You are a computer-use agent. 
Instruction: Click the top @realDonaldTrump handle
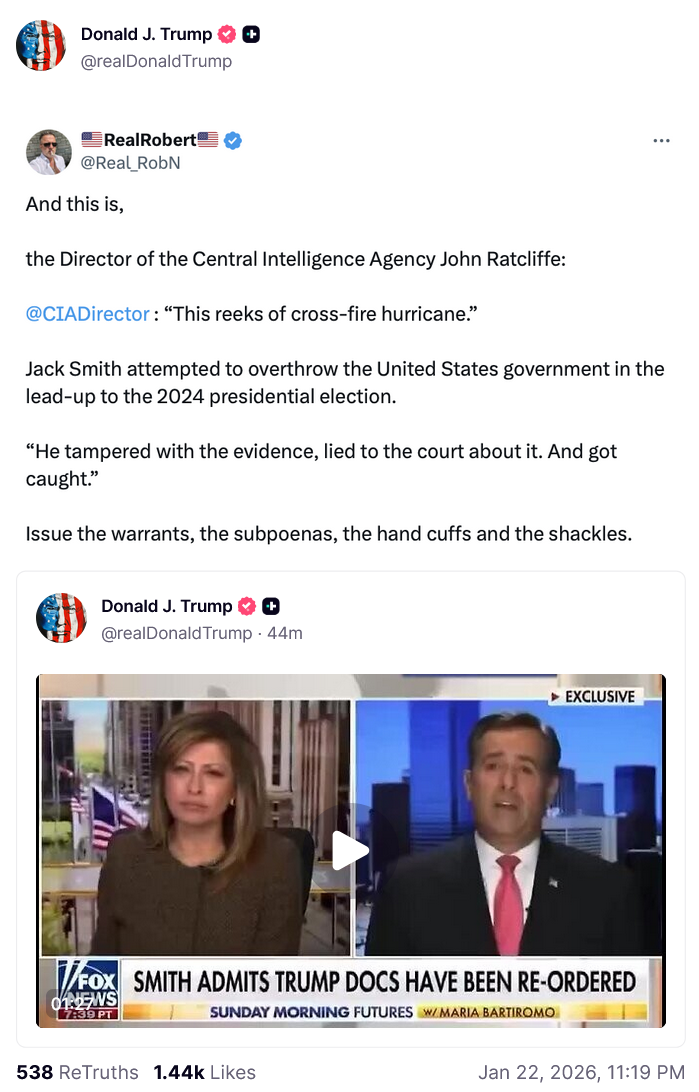tap(156, 61)
